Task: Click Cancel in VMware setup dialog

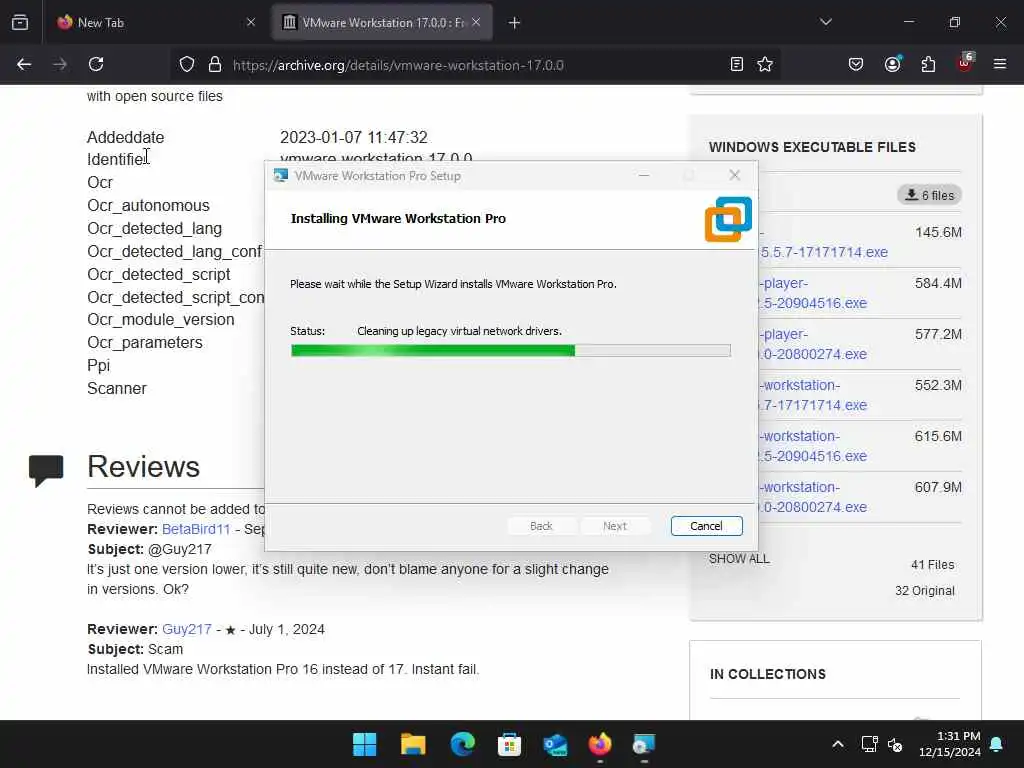Action: pos(706,526)
